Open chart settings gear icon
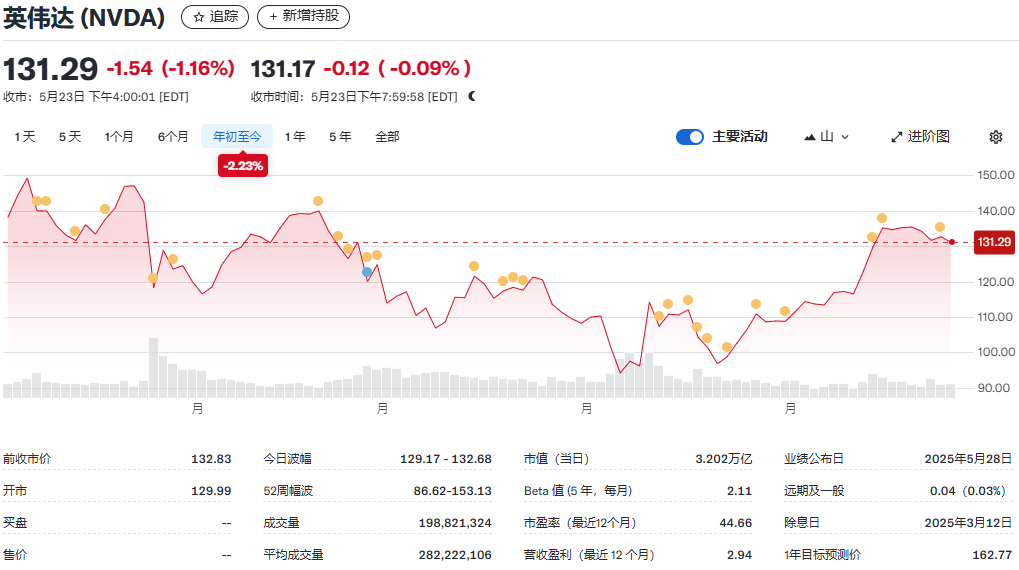This screenshot has height=570, width=1019. (996, 137)
